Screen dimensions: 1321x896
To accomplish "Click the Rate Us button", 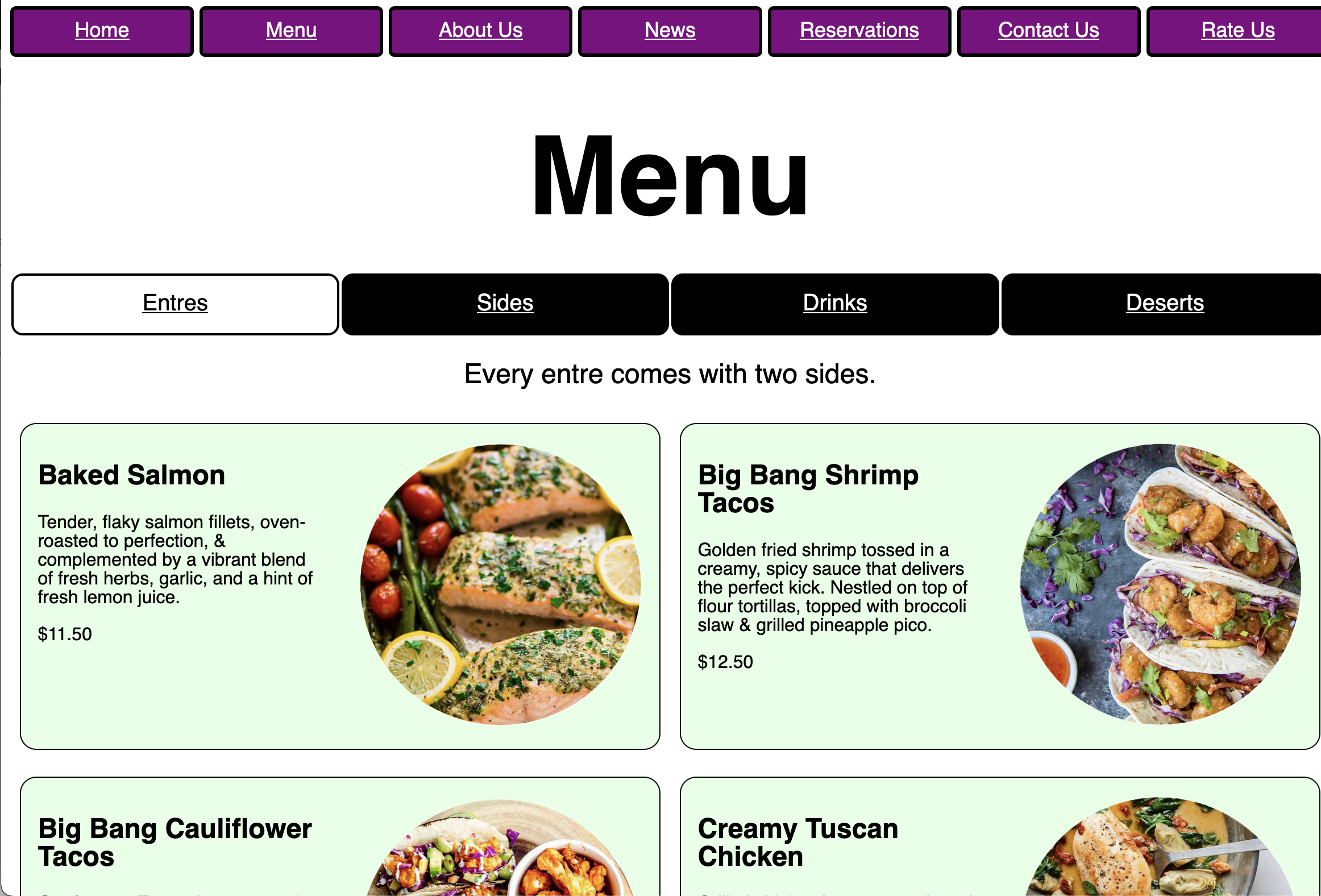I will [1237, 30].
